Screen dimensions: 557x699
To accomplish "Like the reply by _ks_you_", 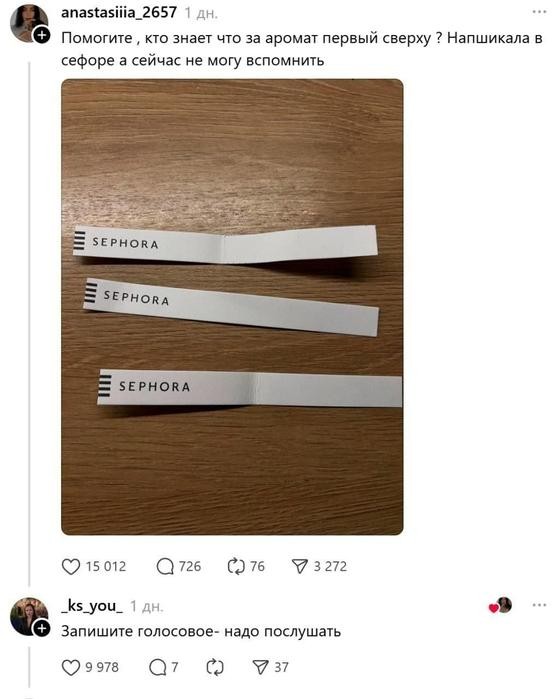I will pos(70,667).
